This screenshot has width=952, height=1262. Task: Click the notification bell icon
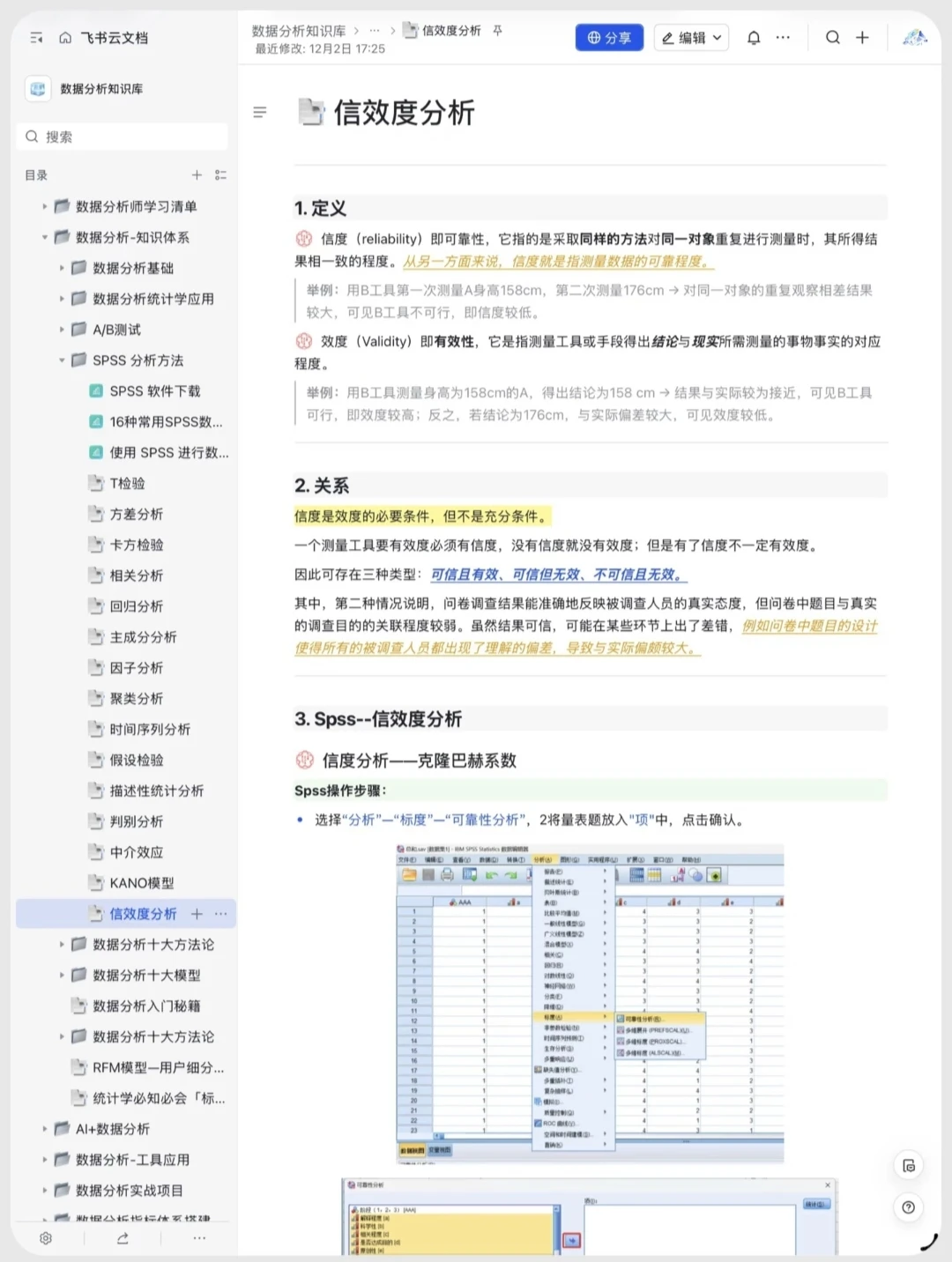(x=754, y=37)
